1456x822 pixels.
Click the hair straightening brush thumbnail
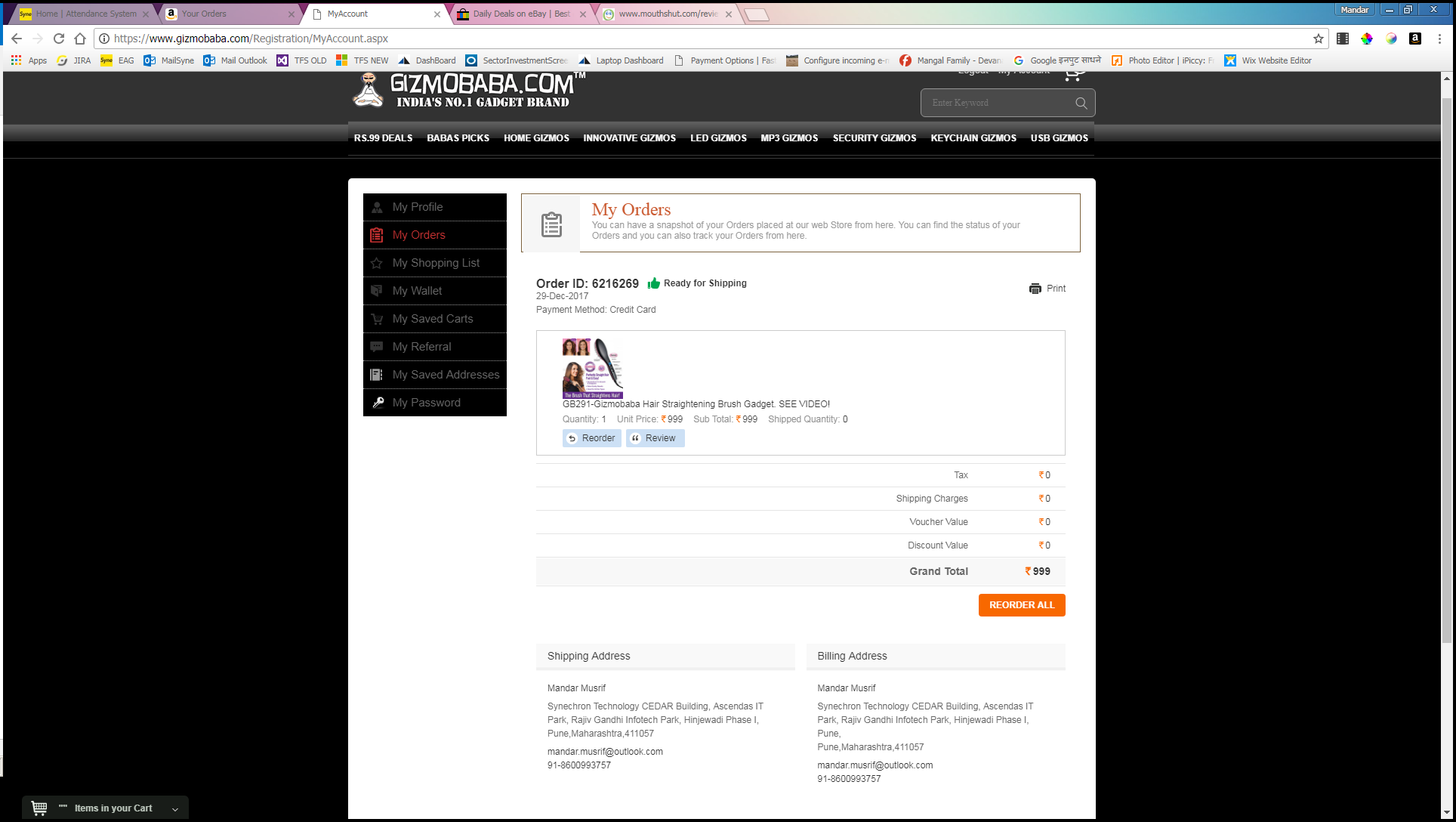point(592,368)
